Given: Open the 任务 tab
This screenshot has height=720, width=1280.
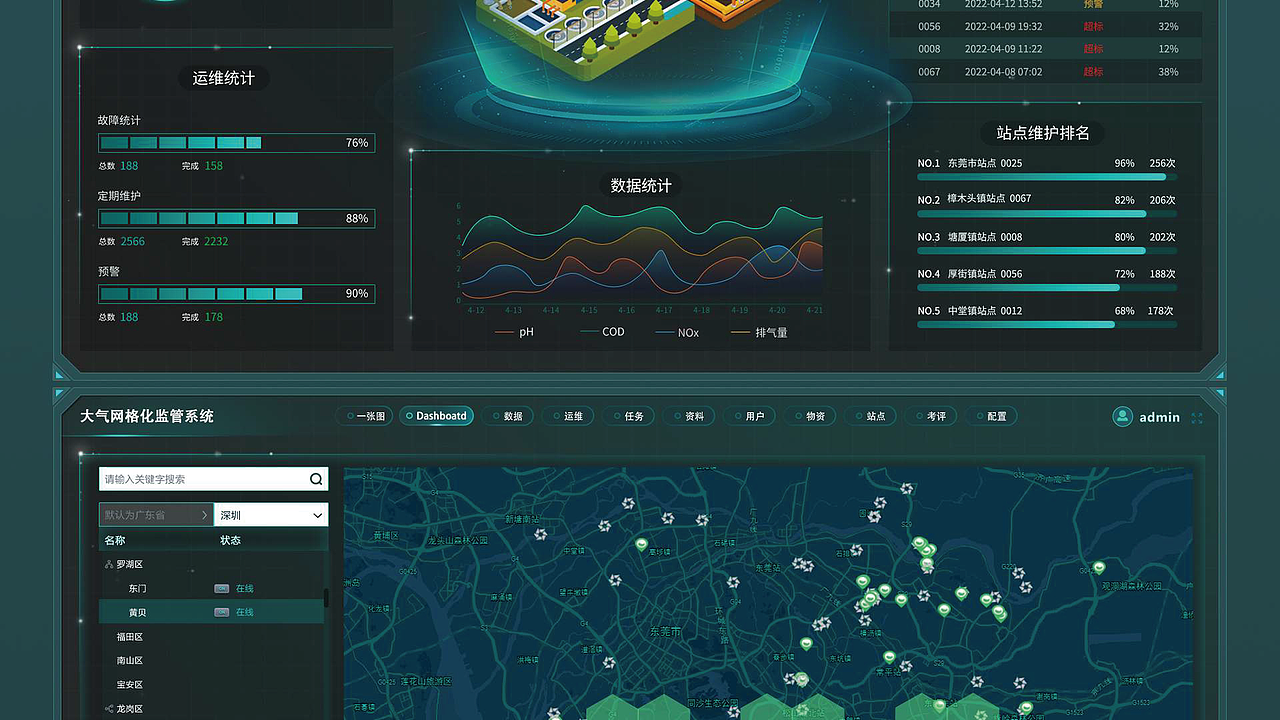Looking at the screenshot, I should (x=628, y=416).
